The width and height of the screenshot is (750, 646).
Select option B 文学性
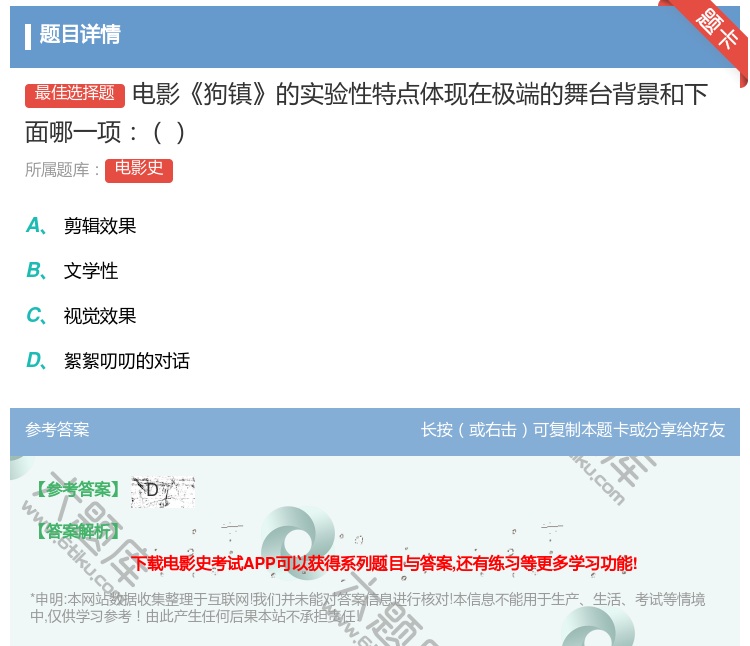coord(72,271)
